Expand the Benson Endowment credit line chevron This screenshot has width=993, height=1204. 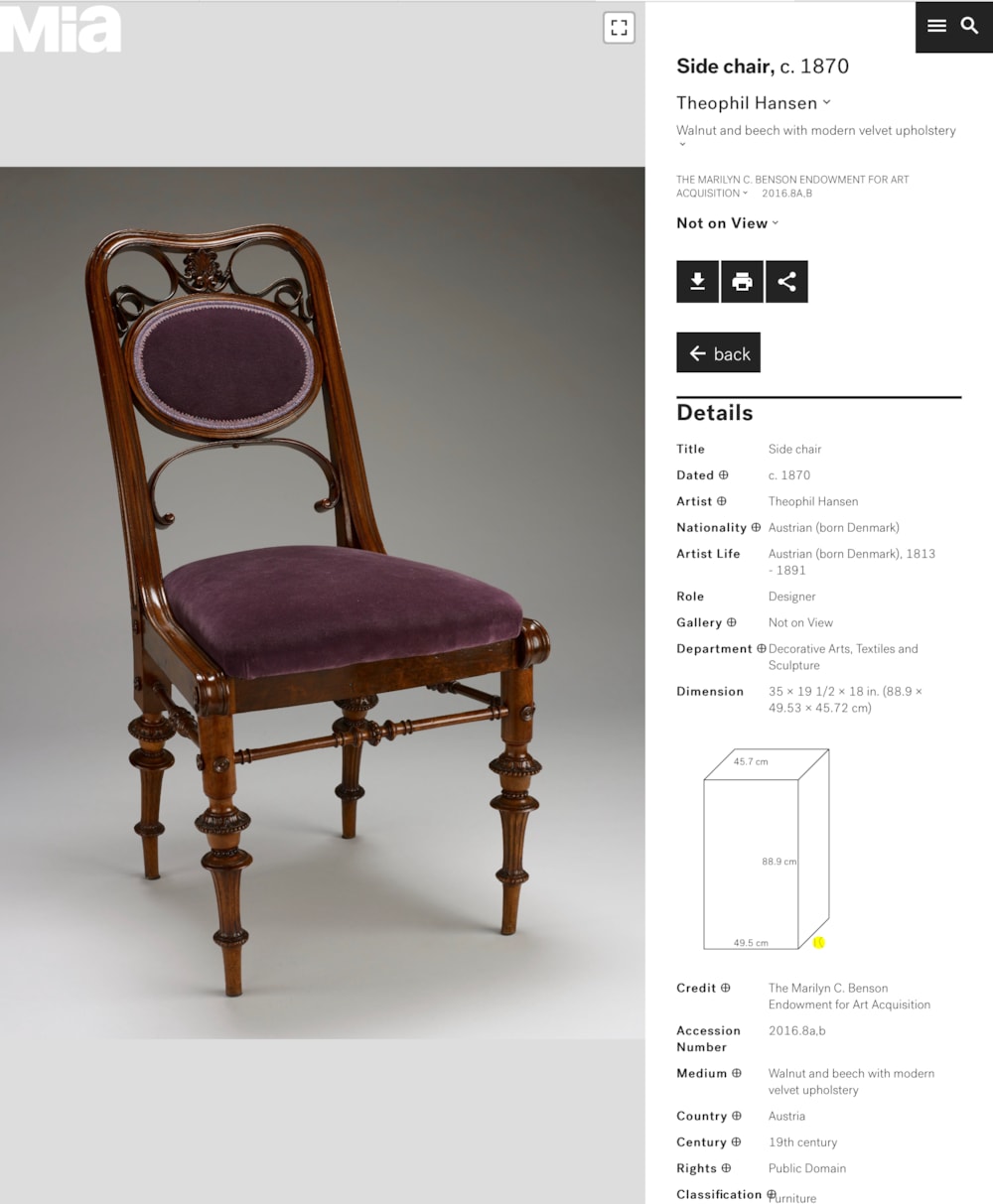tap(745, 194)
